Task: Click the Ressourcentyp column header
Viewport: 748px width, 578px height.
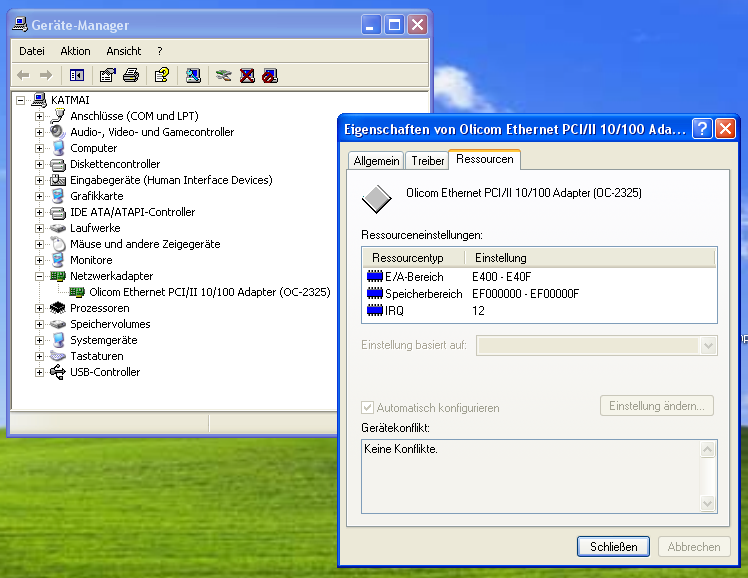Action: coord(413,258)
